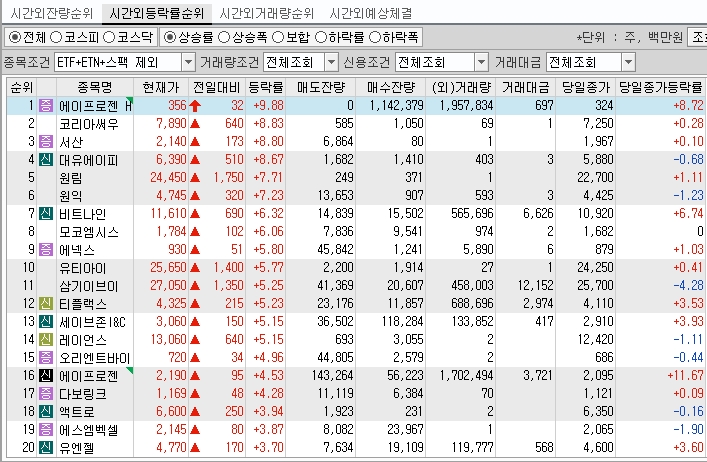Select the 보합 radio button
Image resolution: width=707 pixels, height=462 pixels.
tap(278, 37)
